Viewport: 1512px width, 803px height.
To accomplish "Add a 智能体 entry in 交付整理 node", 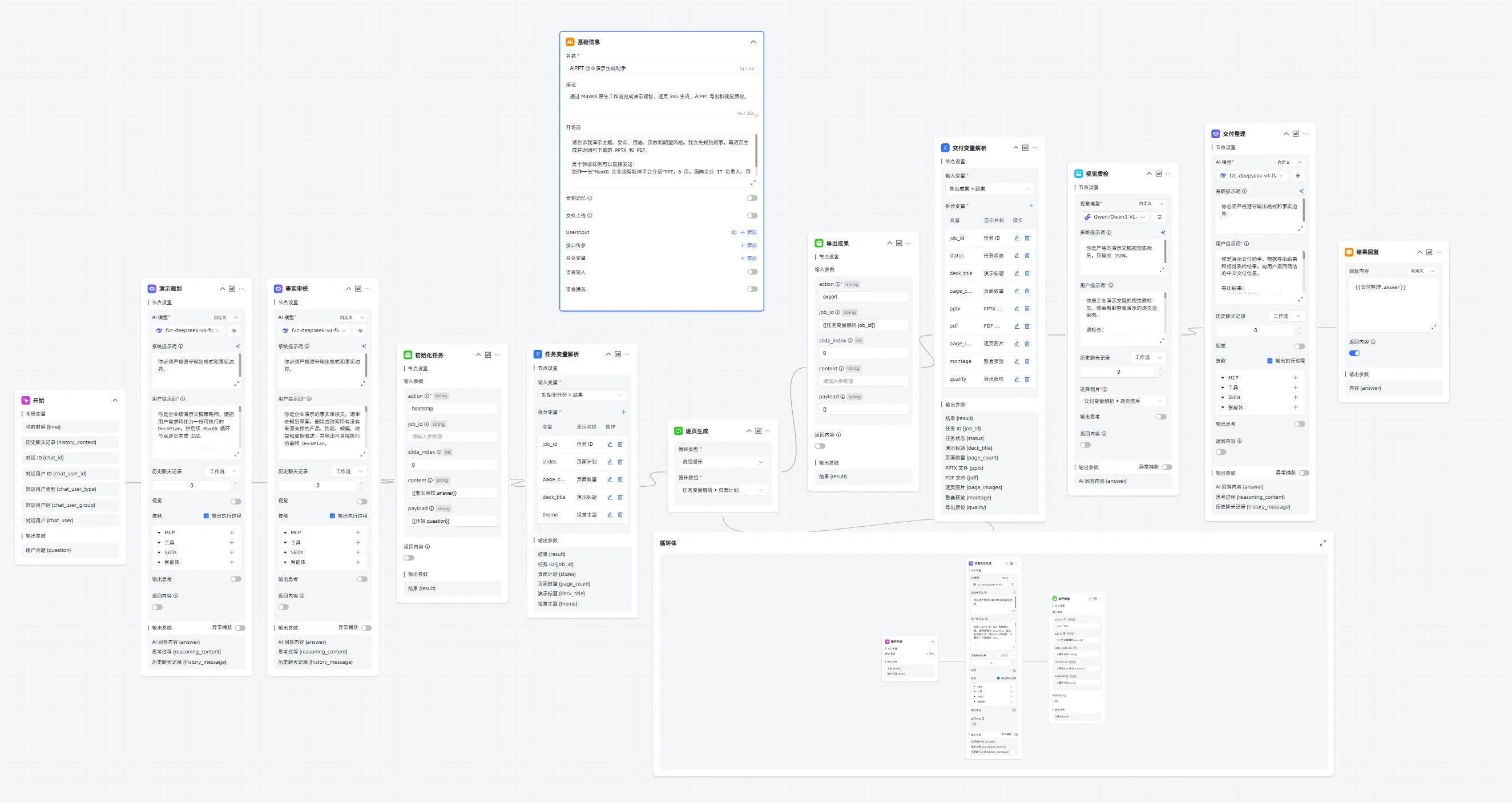I will tap(1296, 407).
